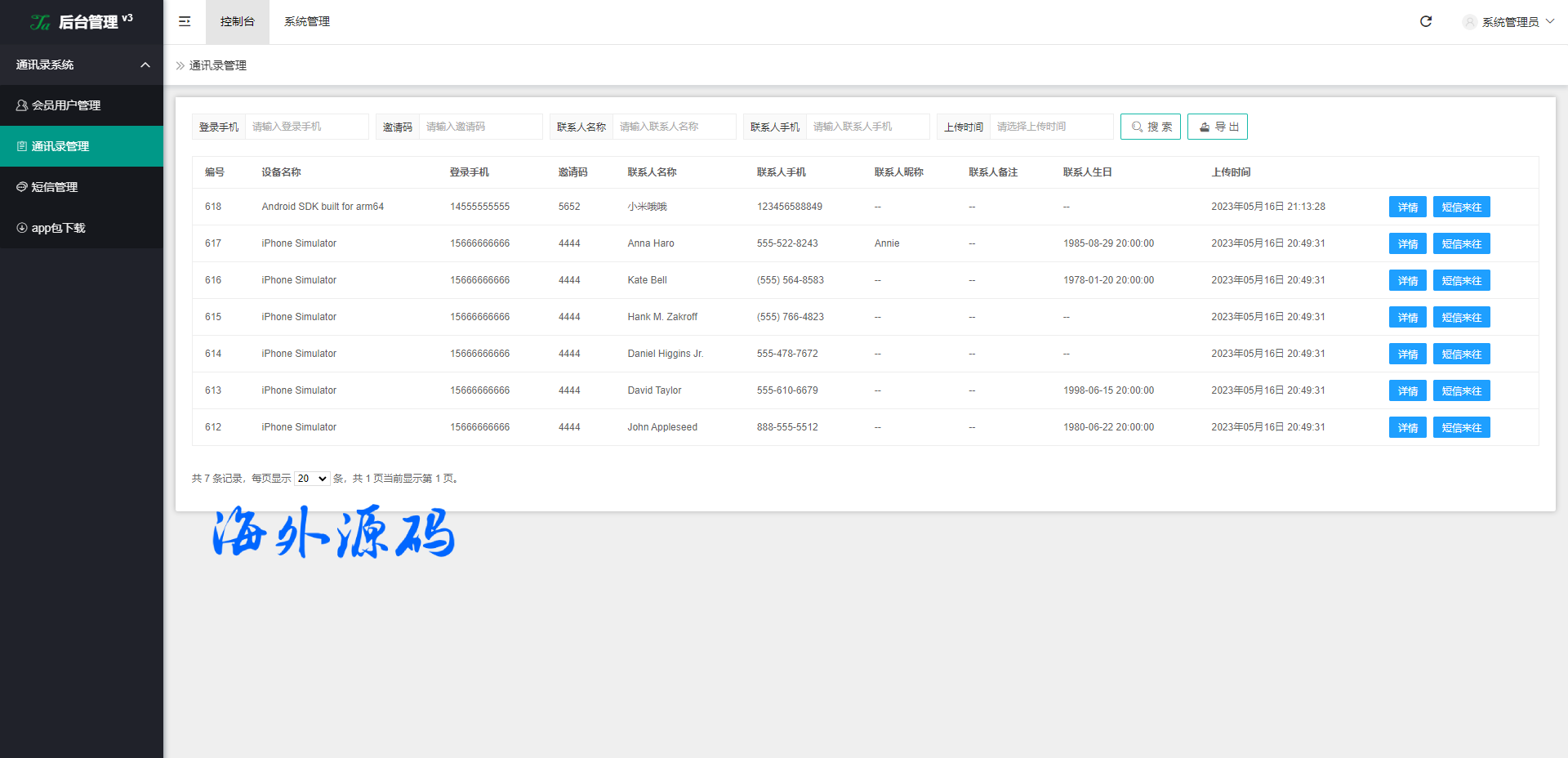Click the sidebar collapse hamburger icon

185,21
